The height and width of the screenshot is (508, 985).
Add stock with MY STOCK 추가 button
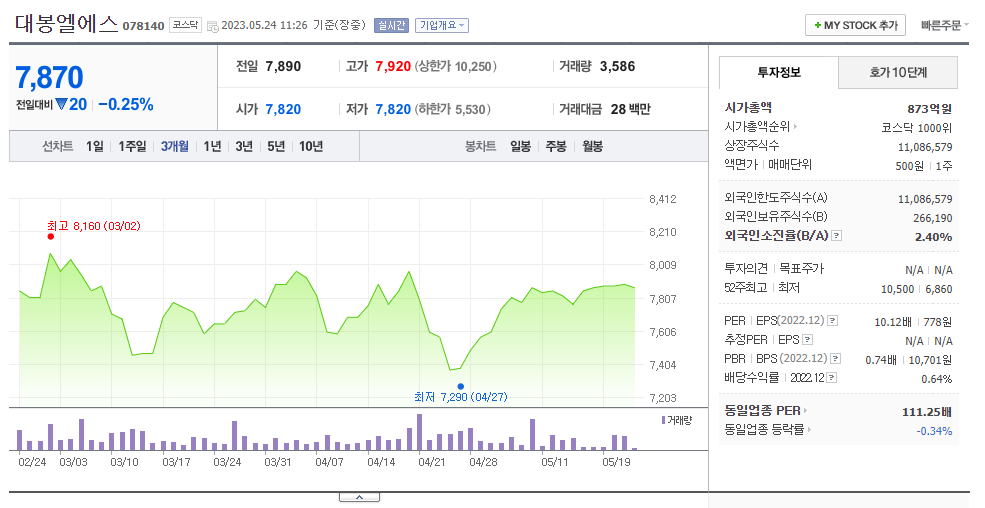(x=856, y=26)
